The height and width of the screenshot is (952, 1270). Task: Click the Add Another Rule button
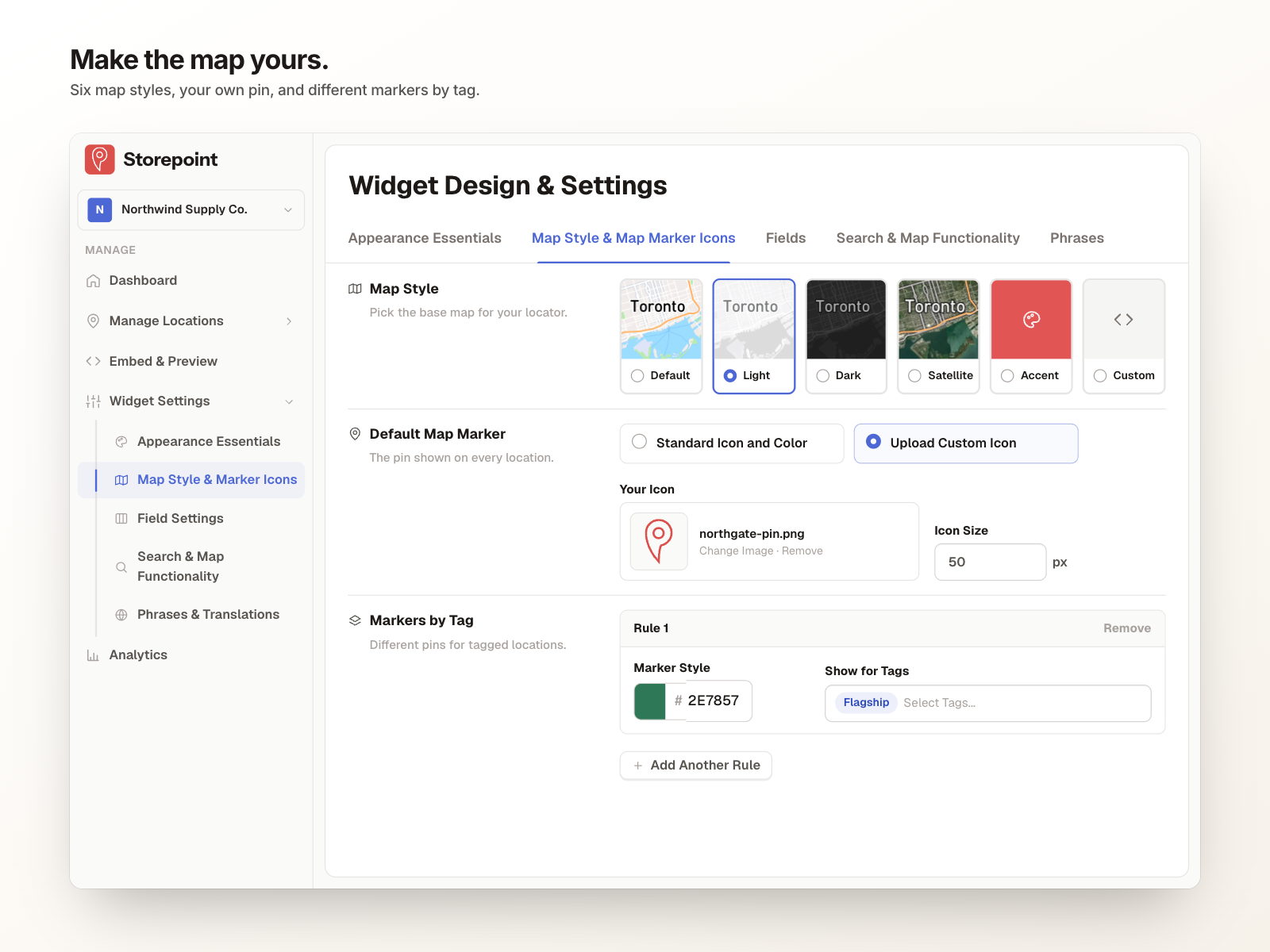pyautogui.click(x=696, y=766)
